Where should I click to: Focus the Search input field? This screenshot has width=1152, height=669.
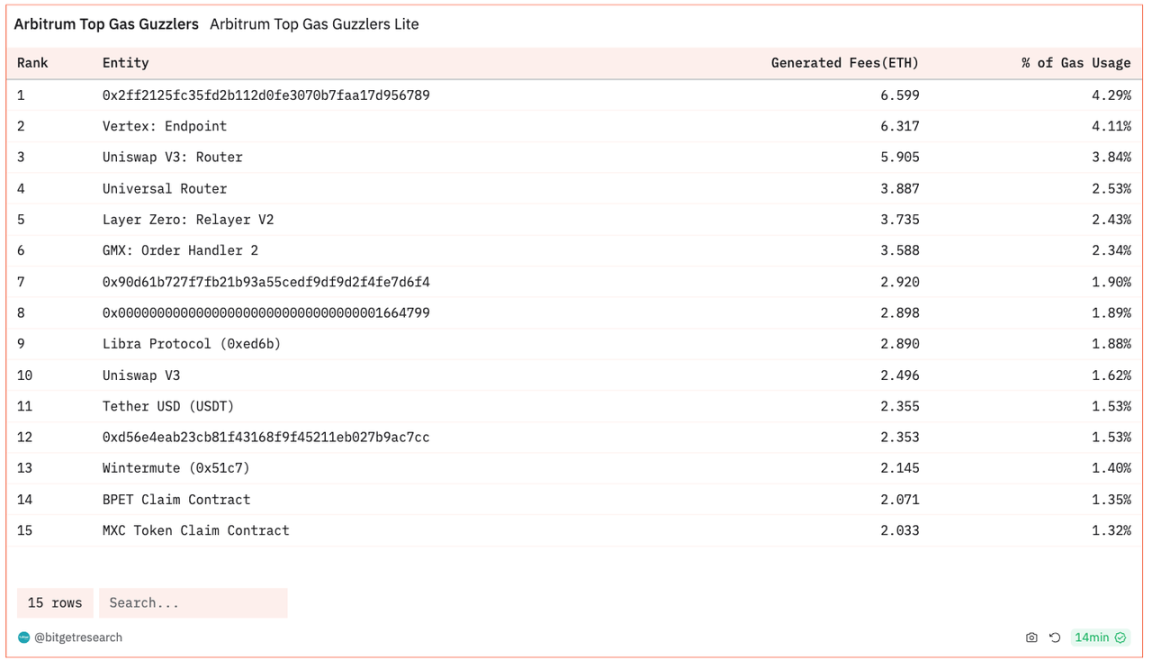[192, 603]
